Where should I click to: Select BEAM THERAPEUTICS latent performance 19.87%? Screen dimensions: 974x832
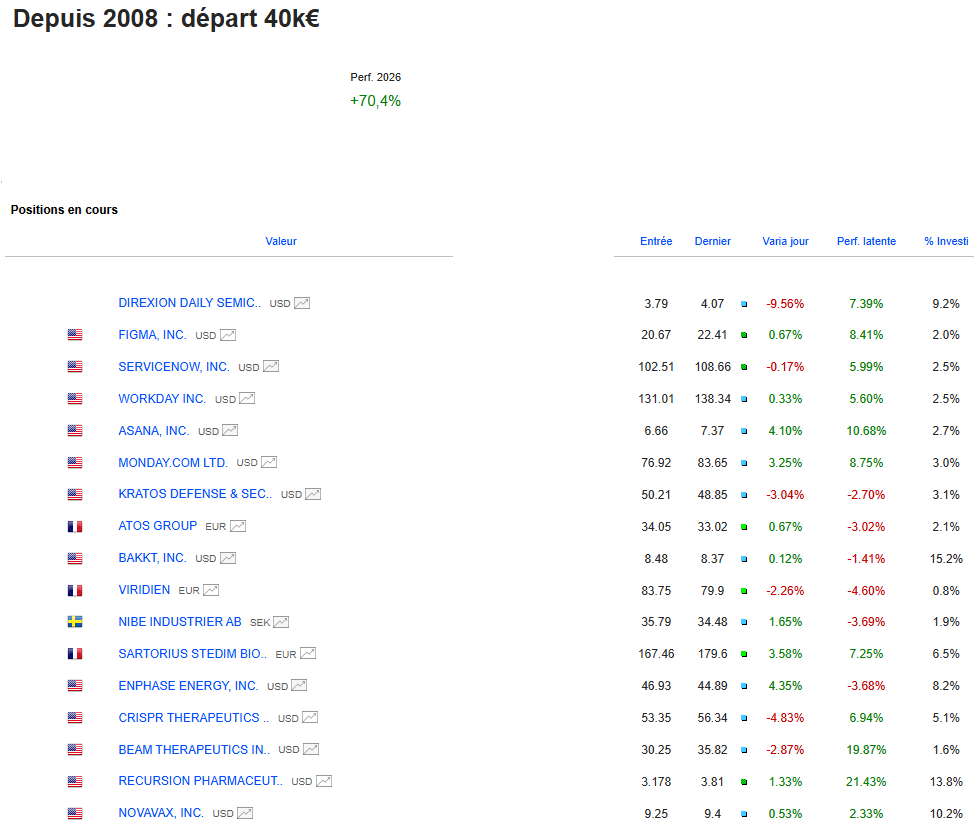point(866,750)
